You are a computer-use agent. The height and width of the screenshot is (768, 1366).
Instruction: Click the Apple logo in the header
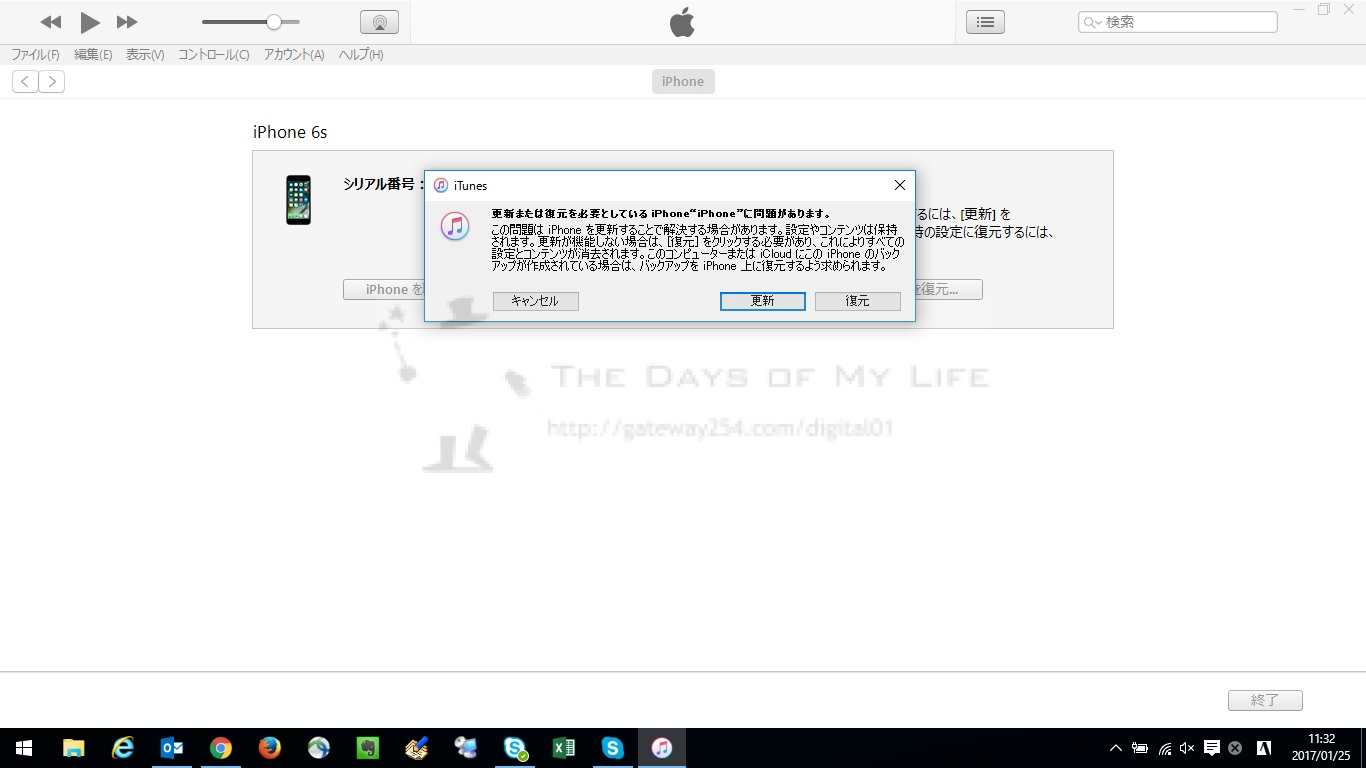(x=682, y=22)
